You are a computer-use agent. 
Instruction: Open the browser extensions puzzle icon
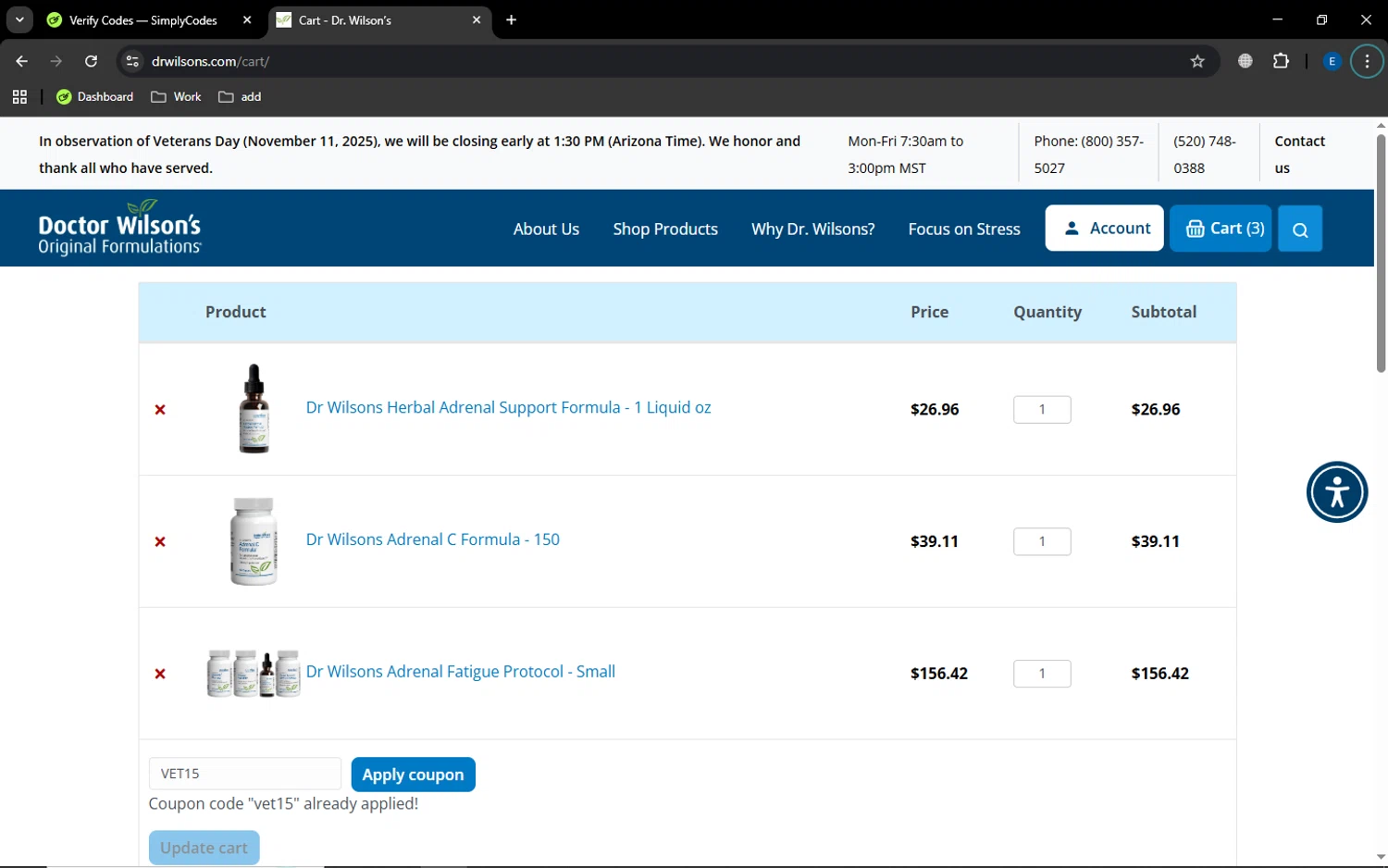coord(1281,61)
